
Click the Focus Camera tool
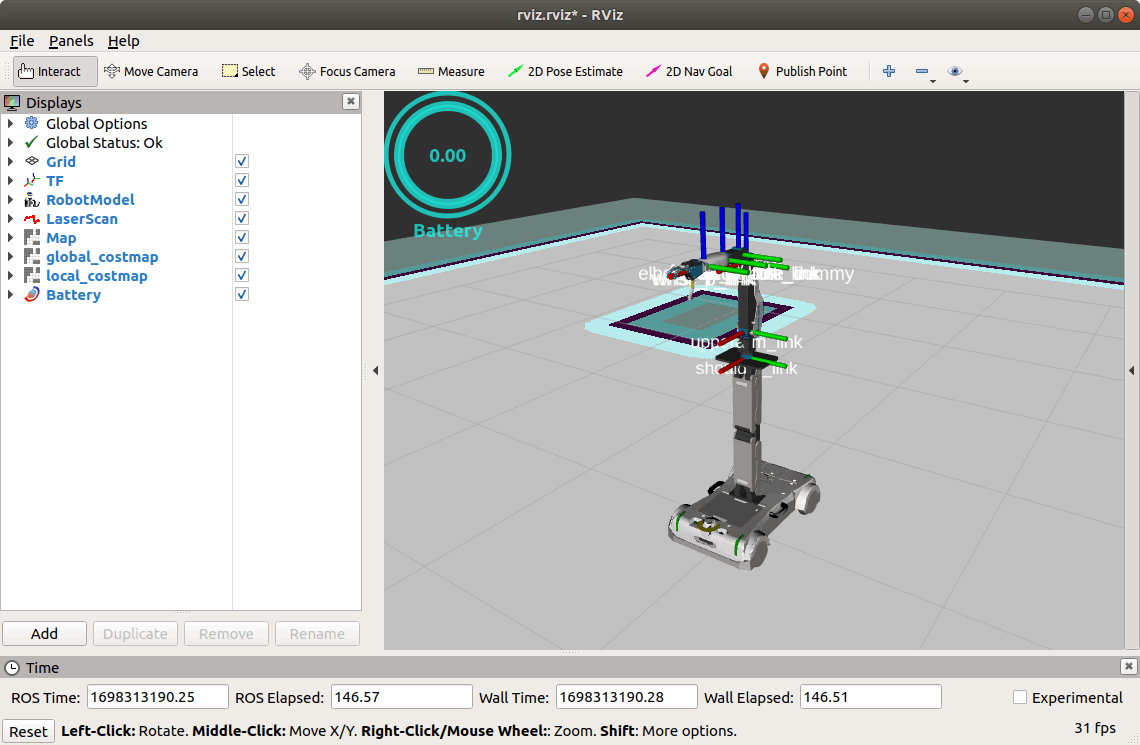tap(347, 71)
